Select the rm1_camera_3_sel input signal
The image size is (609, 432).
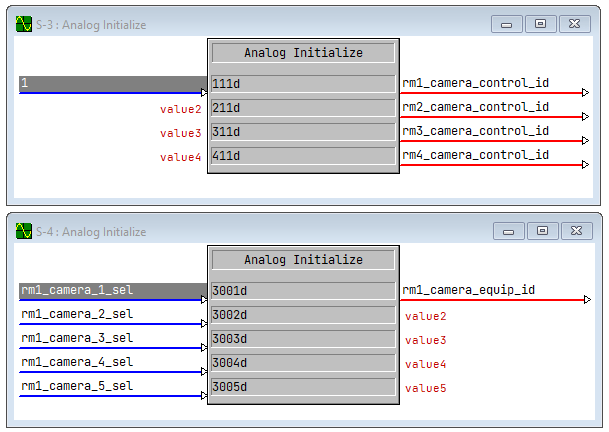point(77,338)
